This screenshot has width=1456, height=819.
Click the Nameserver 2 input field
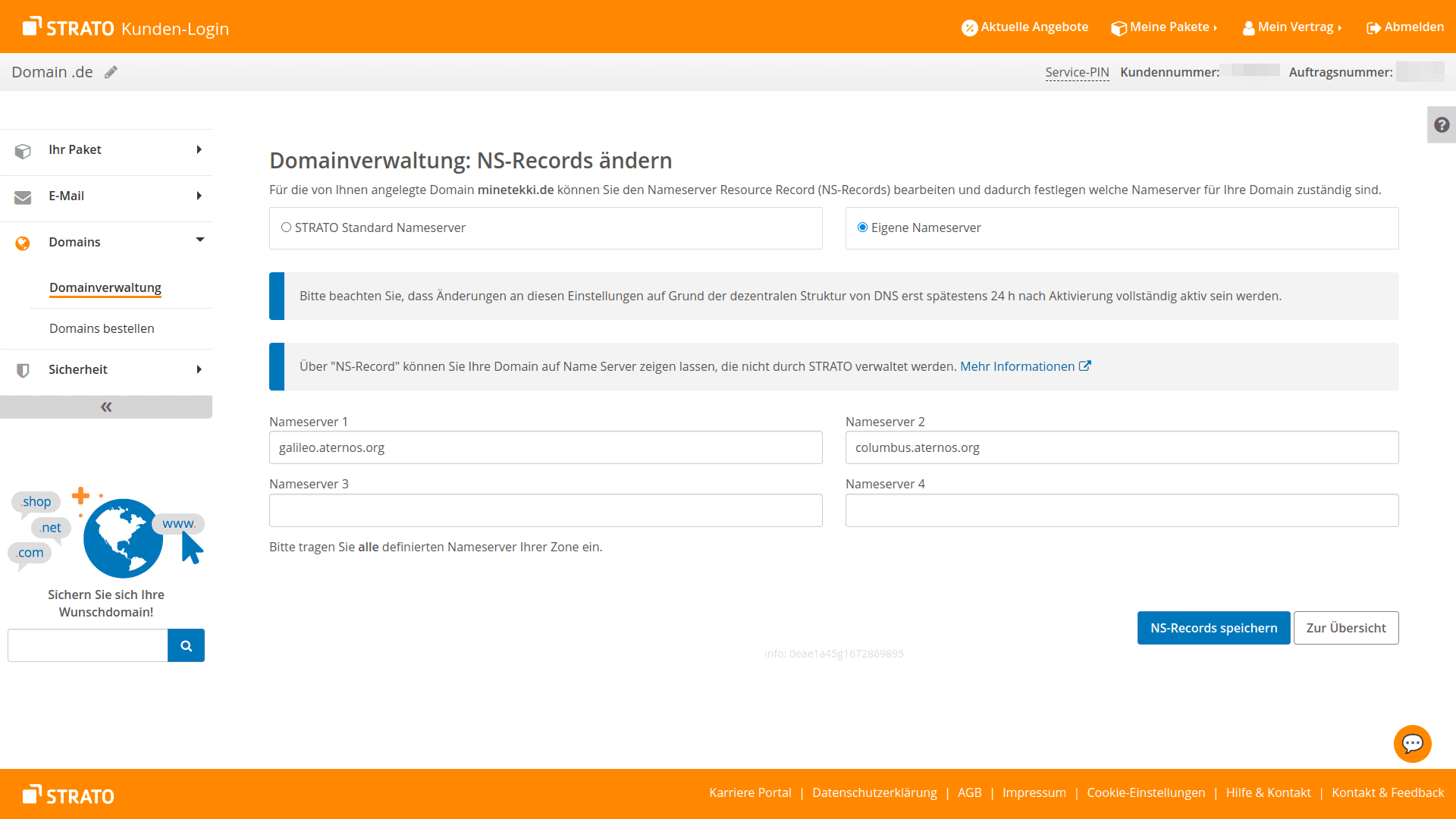1122,447
